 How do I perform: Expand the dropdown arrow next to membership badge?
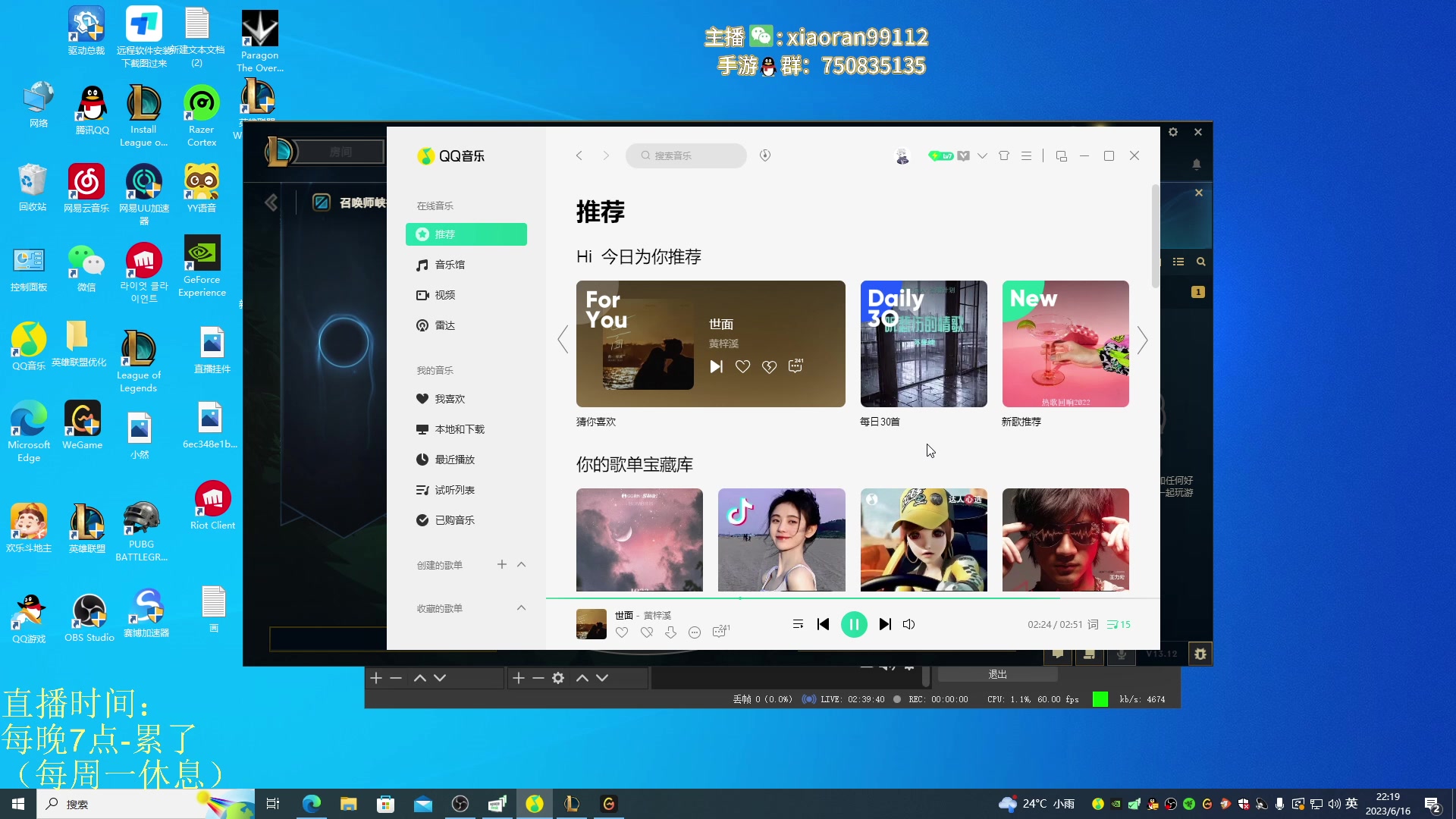[982, 155]
